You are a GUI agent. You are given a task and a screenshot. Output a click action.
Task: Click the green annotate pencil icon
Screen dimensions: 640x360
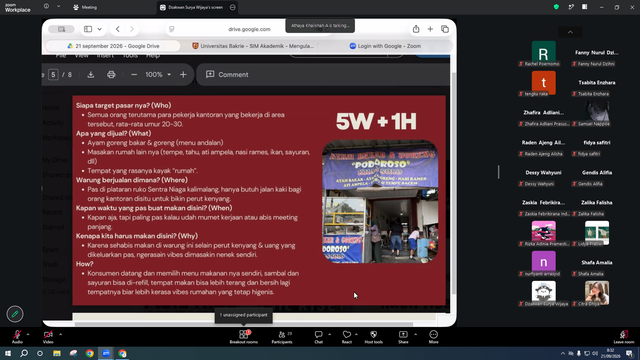point(15,314)
